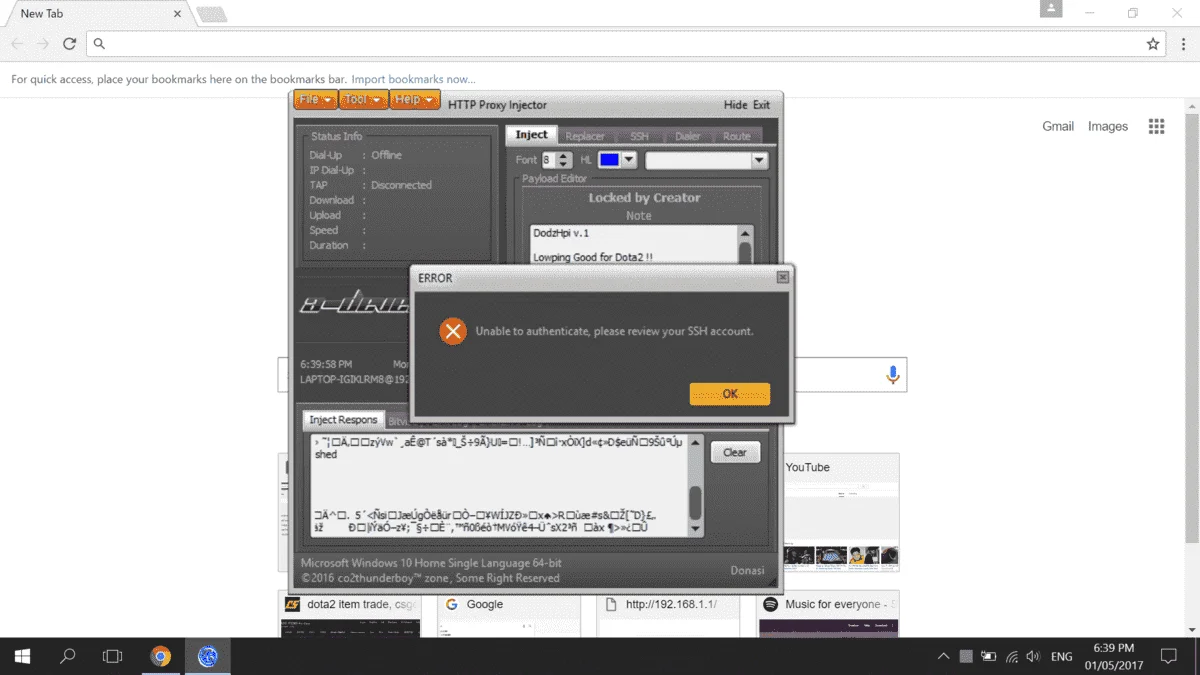Screen dimensions: 1200x675
Task: Reload the Chrome page
Action: tap(69, 44)
